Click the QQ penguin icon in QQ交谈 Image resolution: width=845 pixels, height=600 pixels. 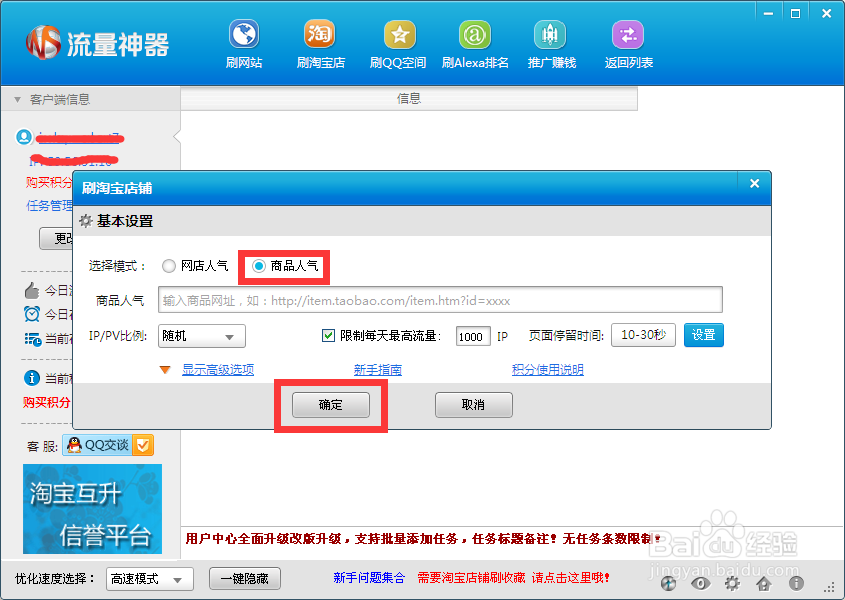pos(74,445)
